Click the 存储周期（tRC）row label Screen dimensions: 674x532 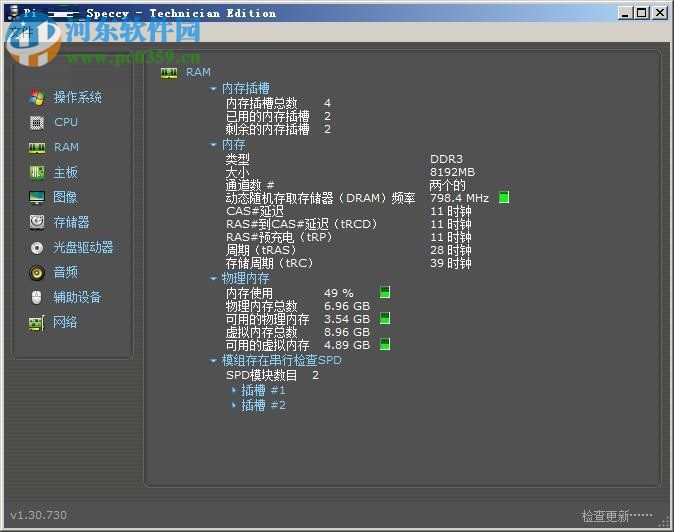[270, 263]
